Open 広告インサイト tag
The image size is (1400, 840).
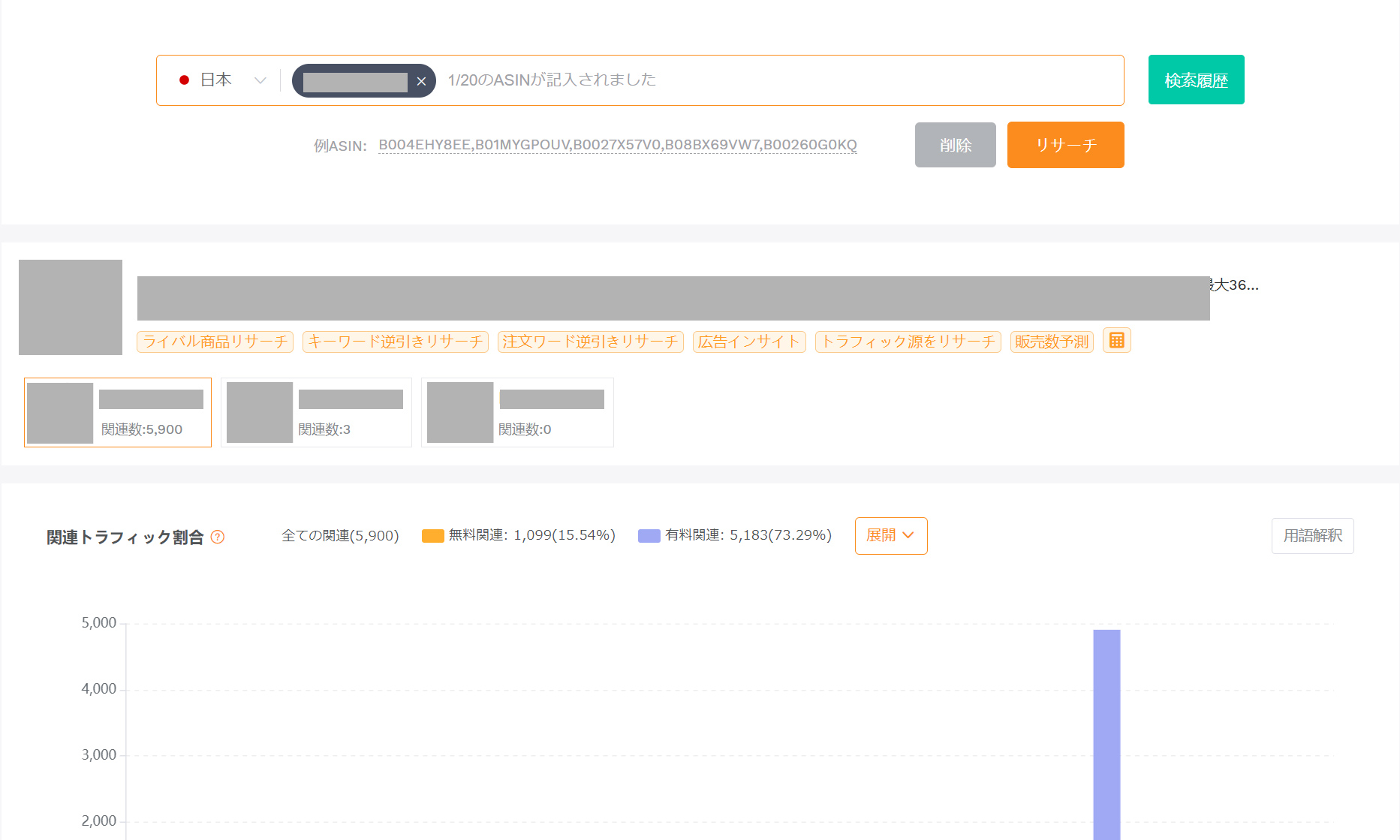coord(748,342)
